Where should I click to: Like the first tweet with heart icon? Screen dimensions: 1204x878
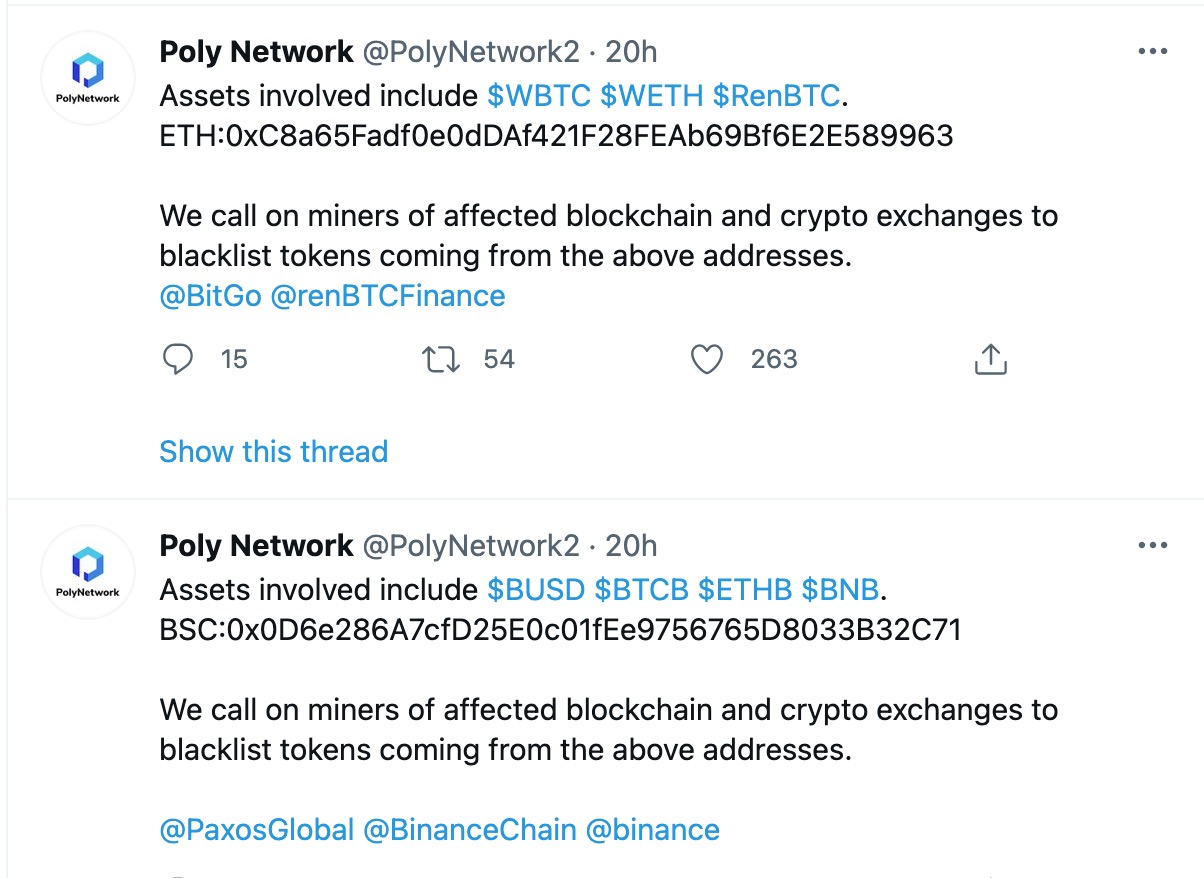707,359
